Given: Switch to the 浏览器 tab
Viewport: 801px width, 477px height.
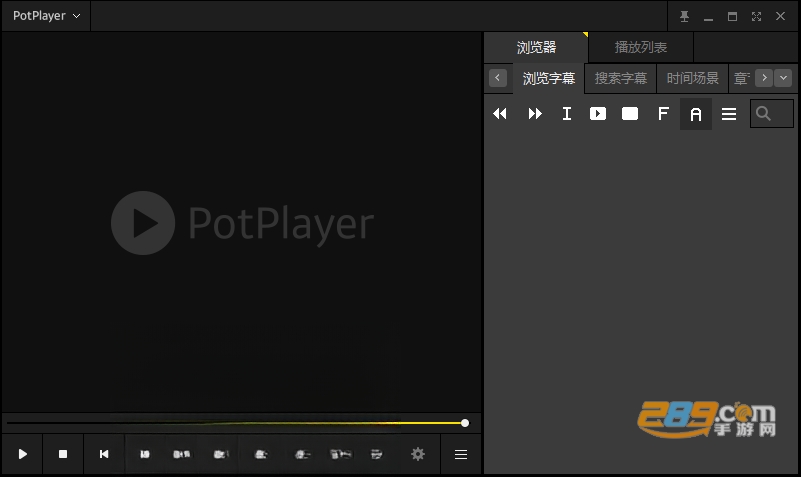Looking at the screenshot, I should tap(536, 47).
